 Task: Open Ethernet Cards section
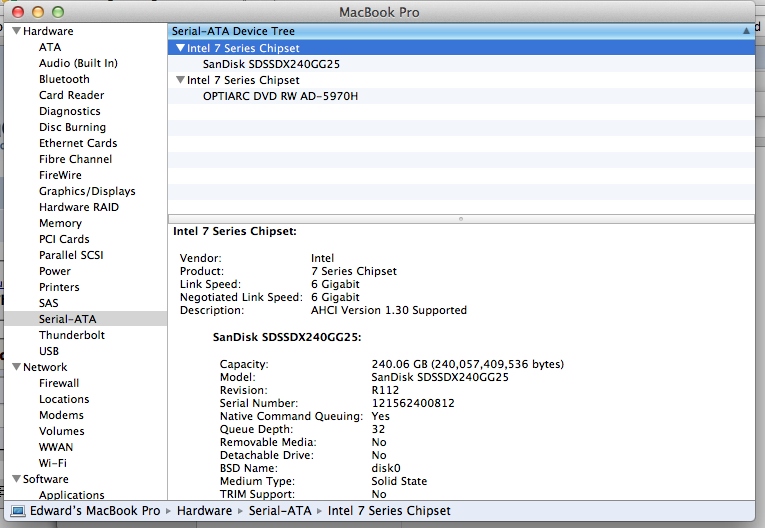(78, 143)
